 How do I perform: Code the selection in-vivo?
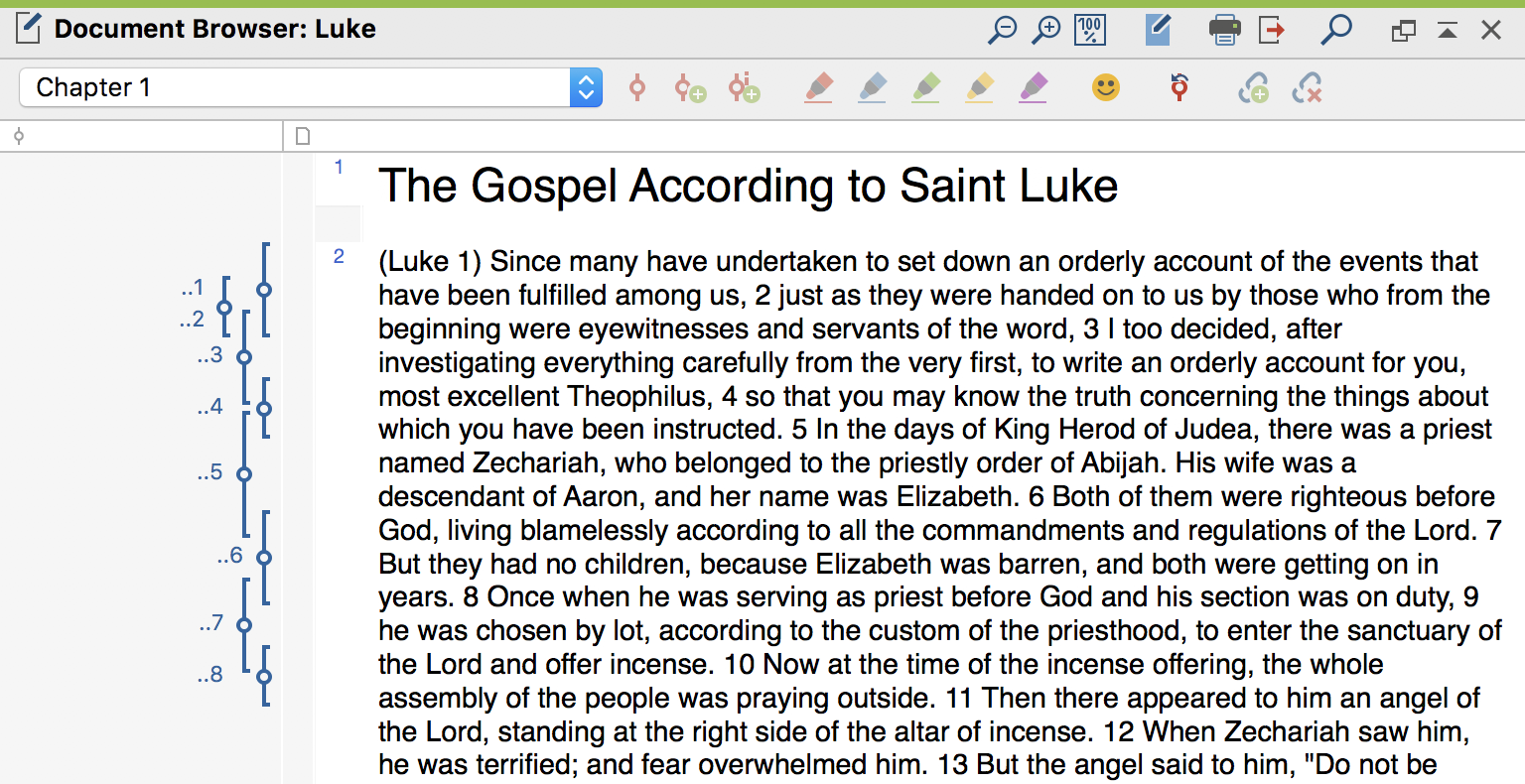(744, 87)
